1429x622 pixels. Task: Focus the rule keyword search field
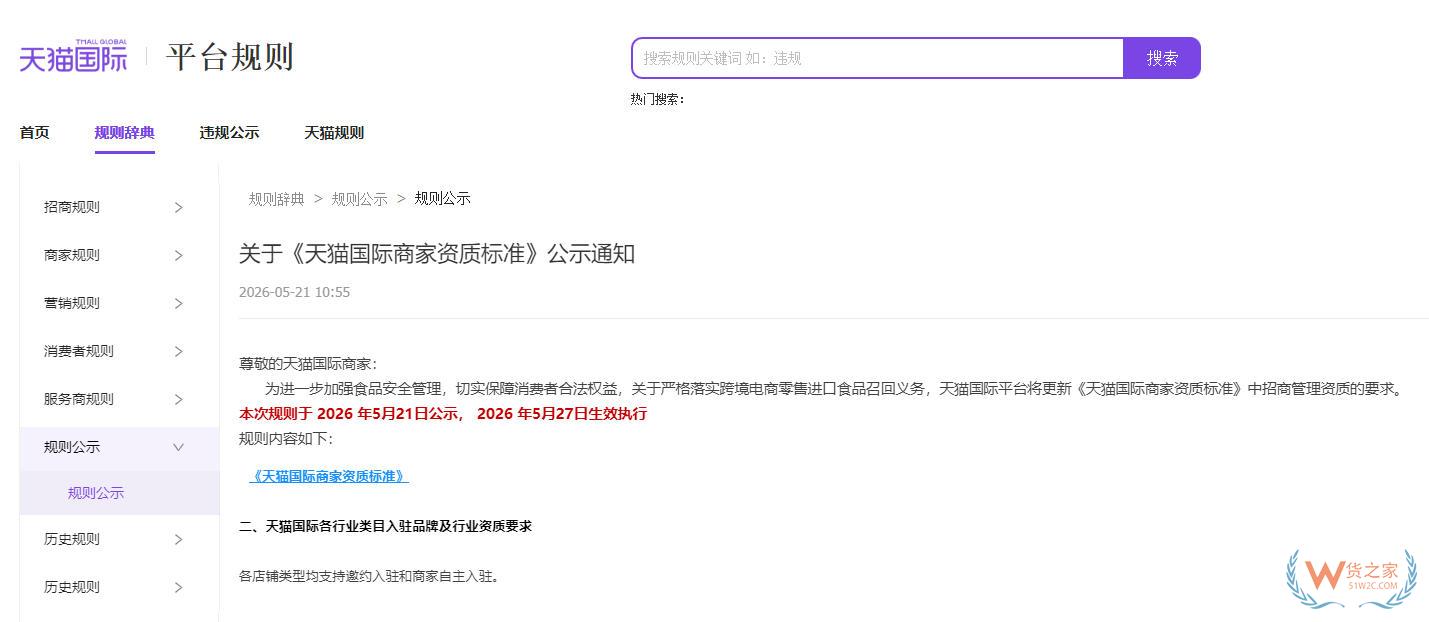[878, 58]
